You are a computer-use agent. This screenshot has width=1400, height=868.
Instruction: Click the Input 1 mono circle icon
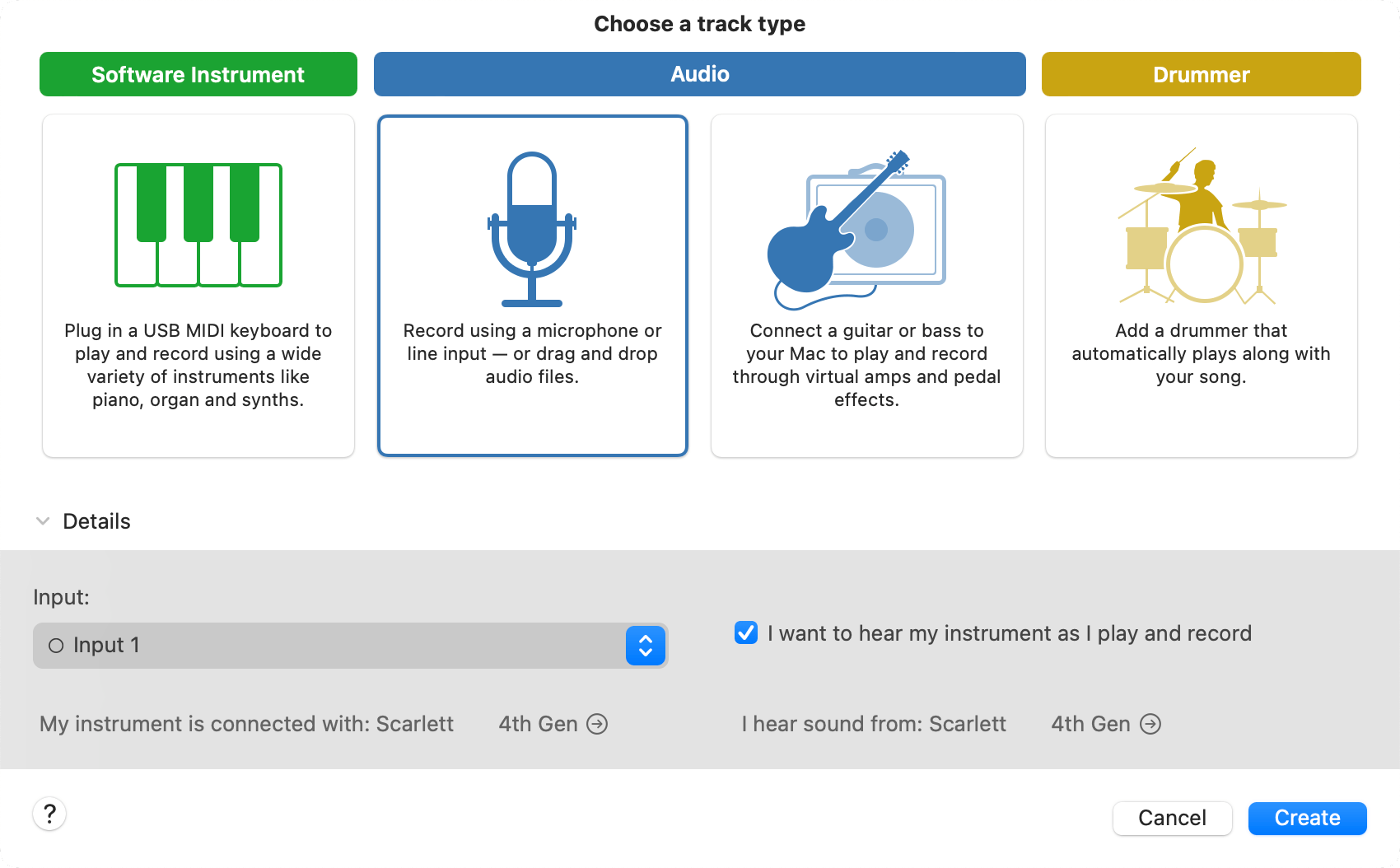point(56,646)
